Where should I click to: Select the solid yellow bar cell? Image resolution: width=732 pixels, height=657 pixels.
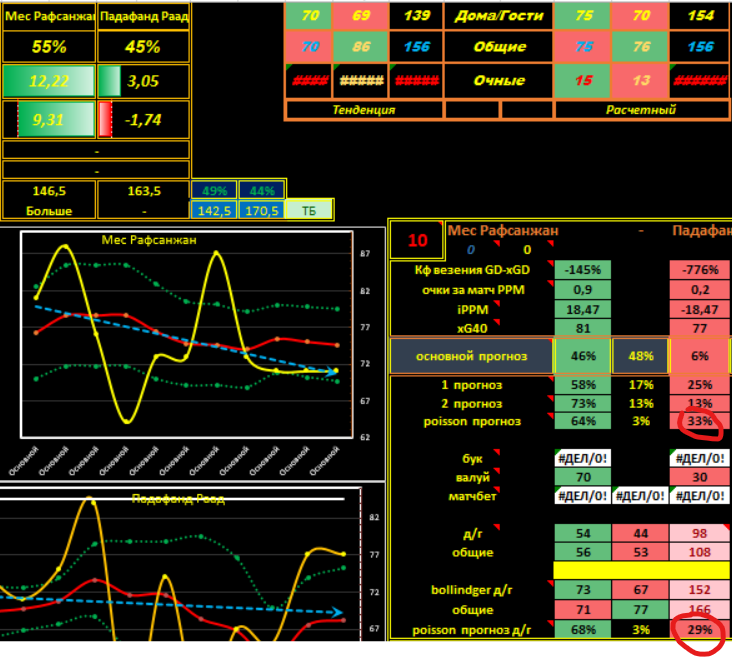point(641,570)
